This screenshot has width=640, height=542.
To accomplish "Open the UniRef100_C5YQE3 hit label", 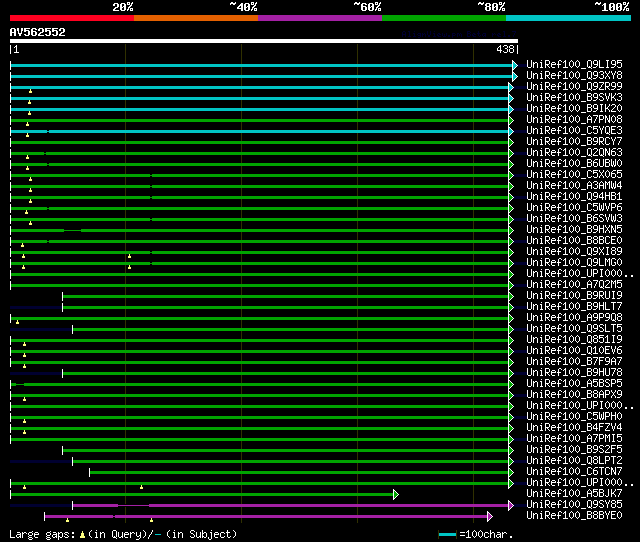I will tap(573, 130).
